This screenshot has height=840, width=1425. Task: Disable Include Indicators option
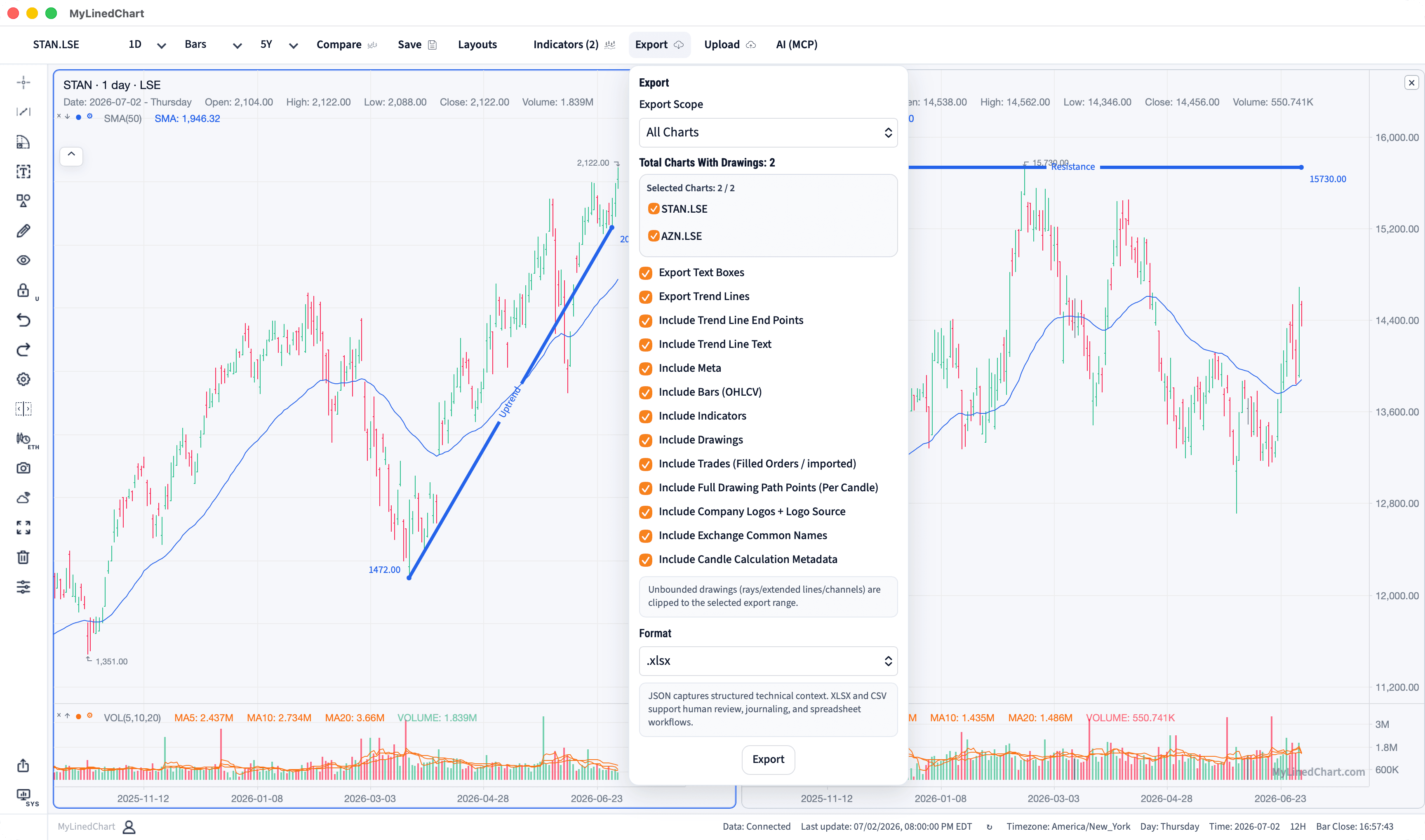(x=645, y=417)
